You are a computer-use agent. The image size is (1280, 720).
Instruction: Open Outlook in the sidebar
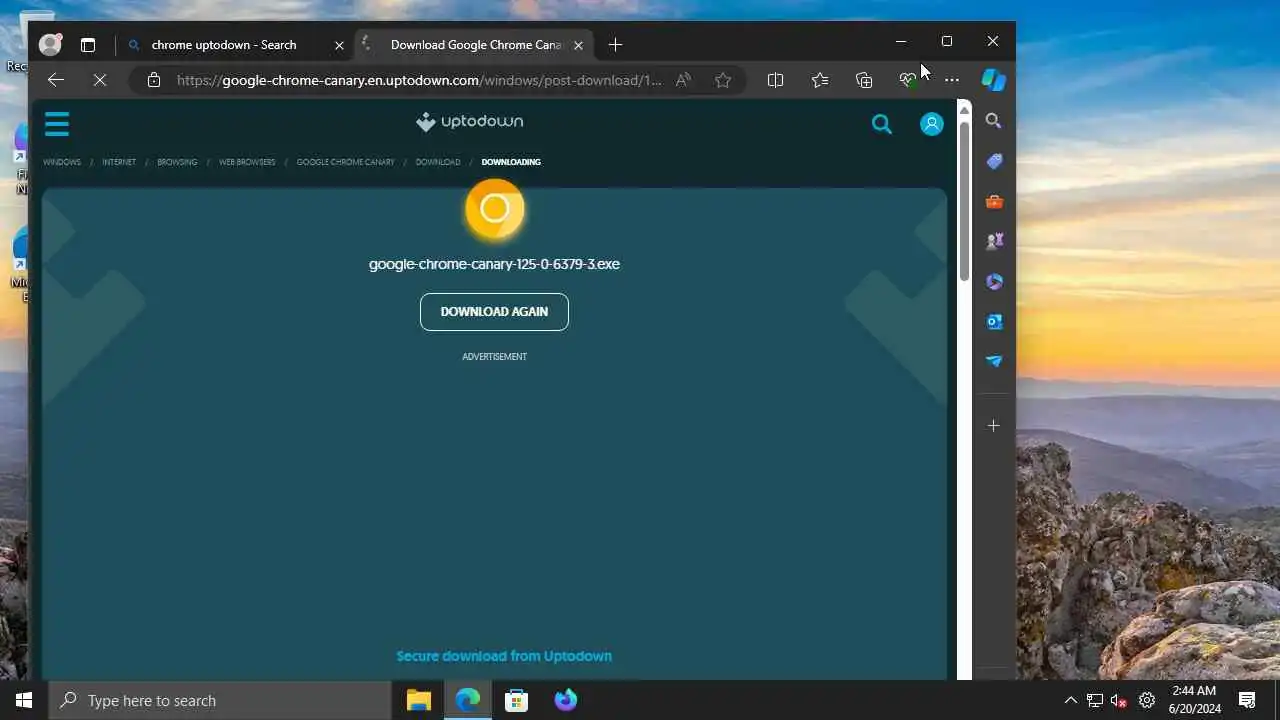tap(993, 321)
